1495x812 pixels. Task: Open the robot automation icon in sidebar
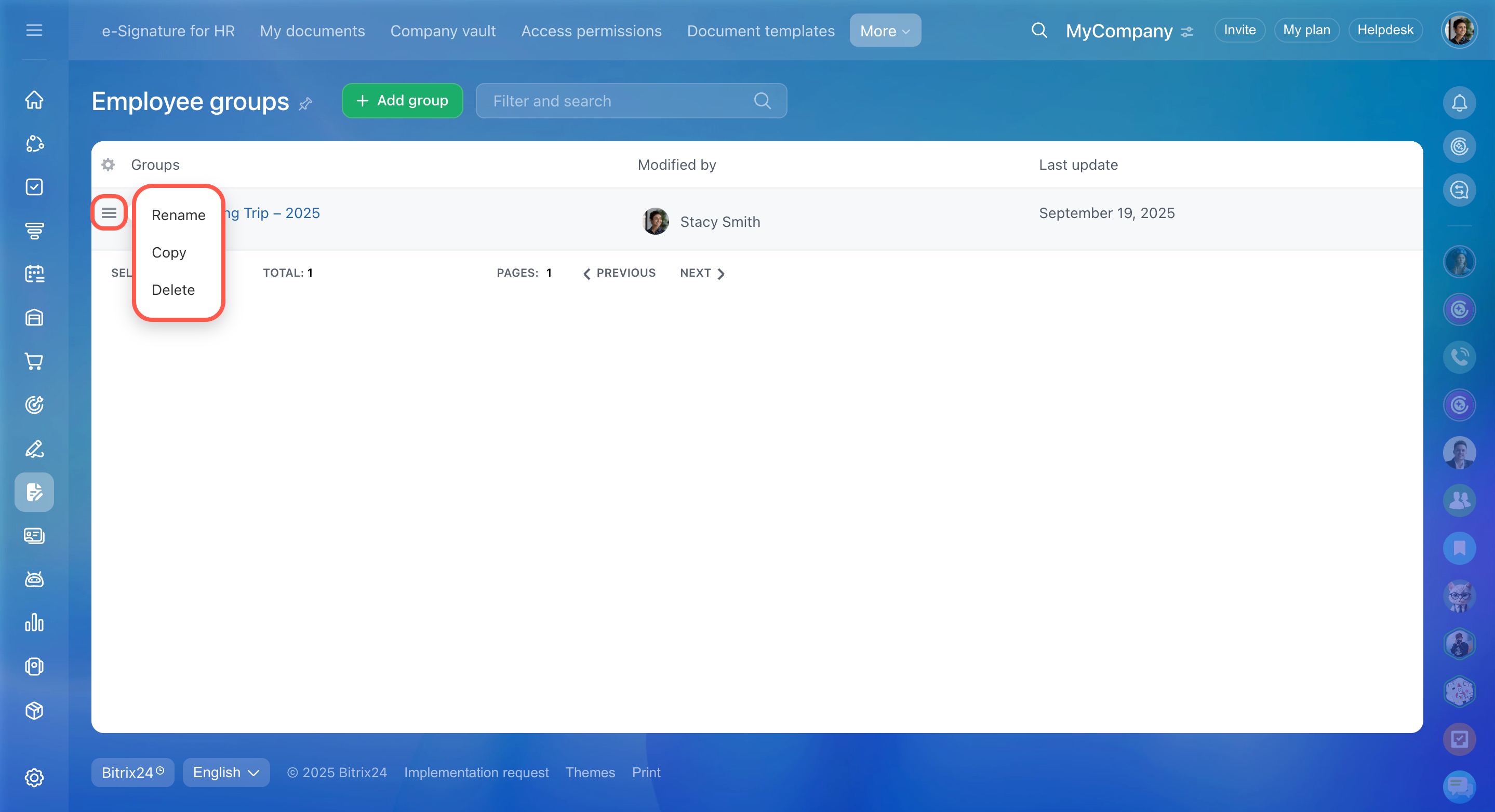pos(34,579)
